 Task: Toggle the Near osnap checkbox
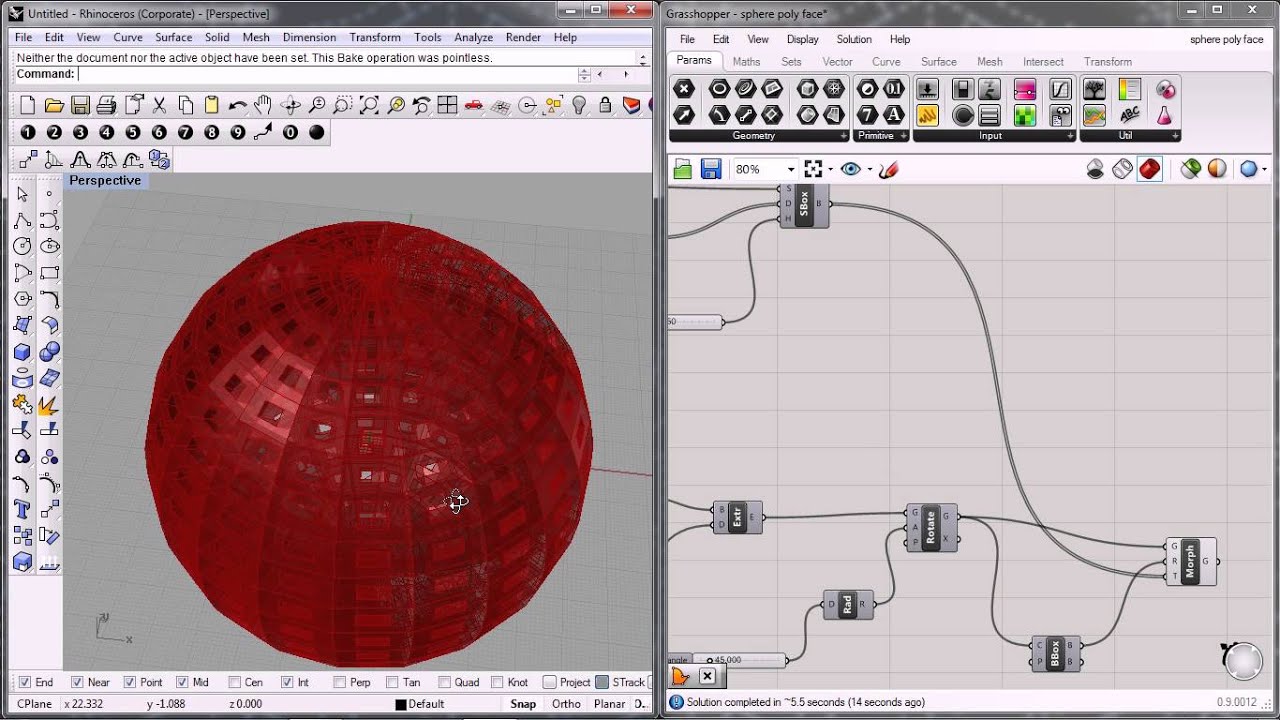pos(77,682)
